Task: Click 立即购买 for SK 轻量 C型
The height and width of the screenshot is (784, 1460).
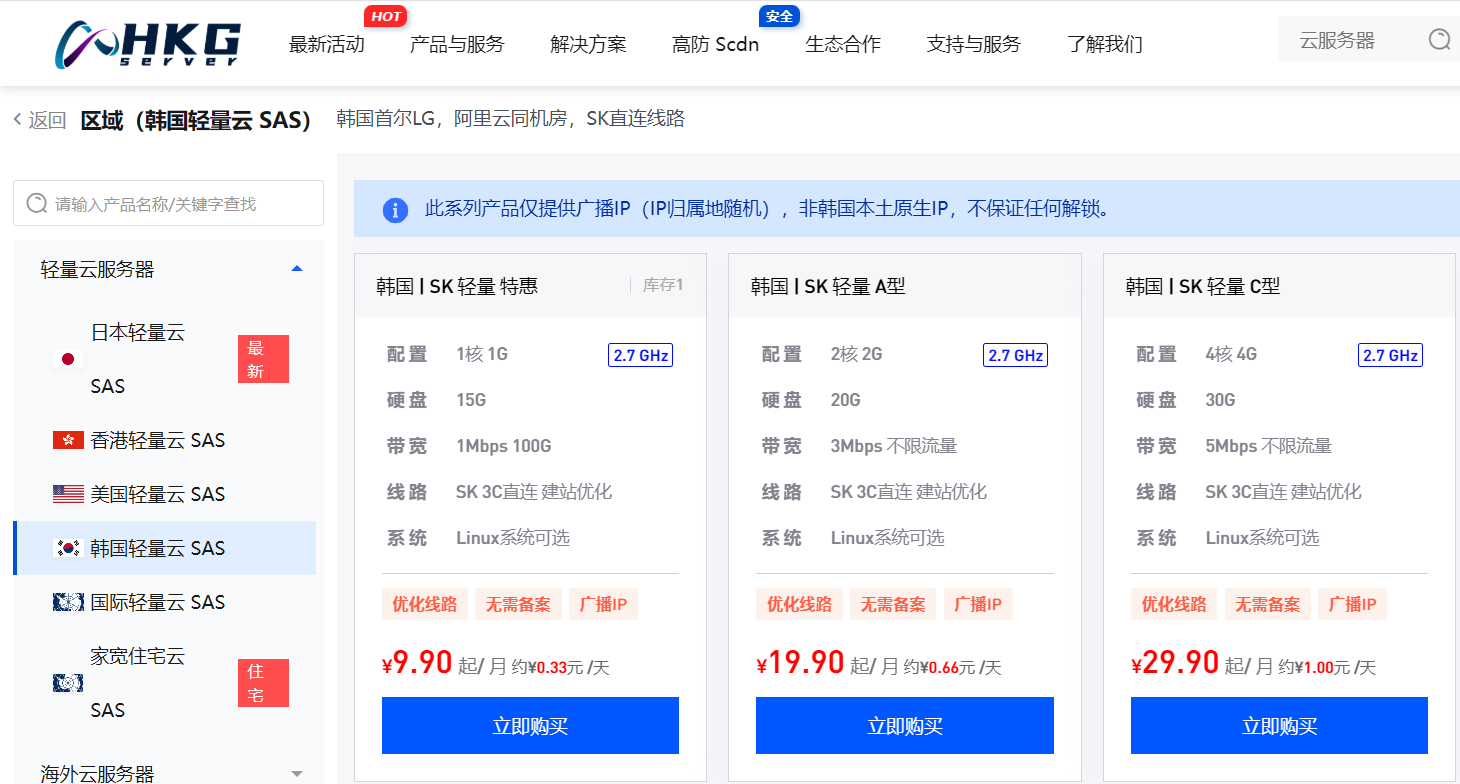Action: point(1279,726)
